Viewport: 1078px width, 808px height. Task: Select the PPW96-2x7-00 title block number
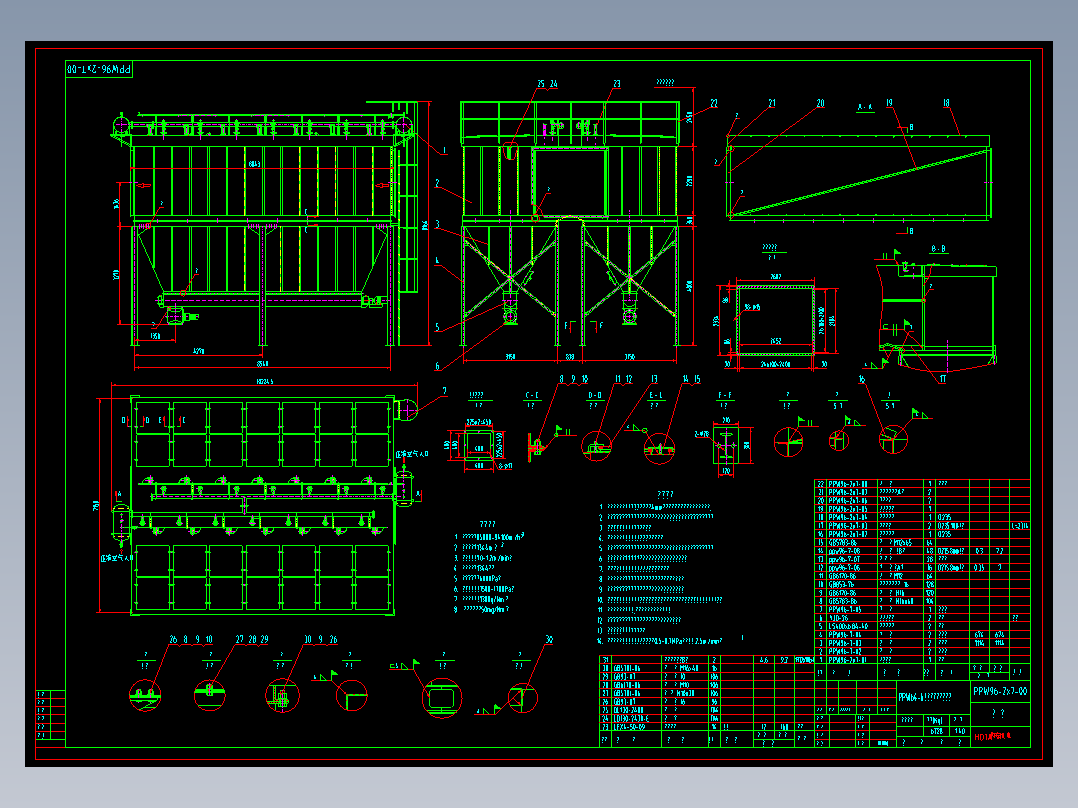pos(1000,691)
